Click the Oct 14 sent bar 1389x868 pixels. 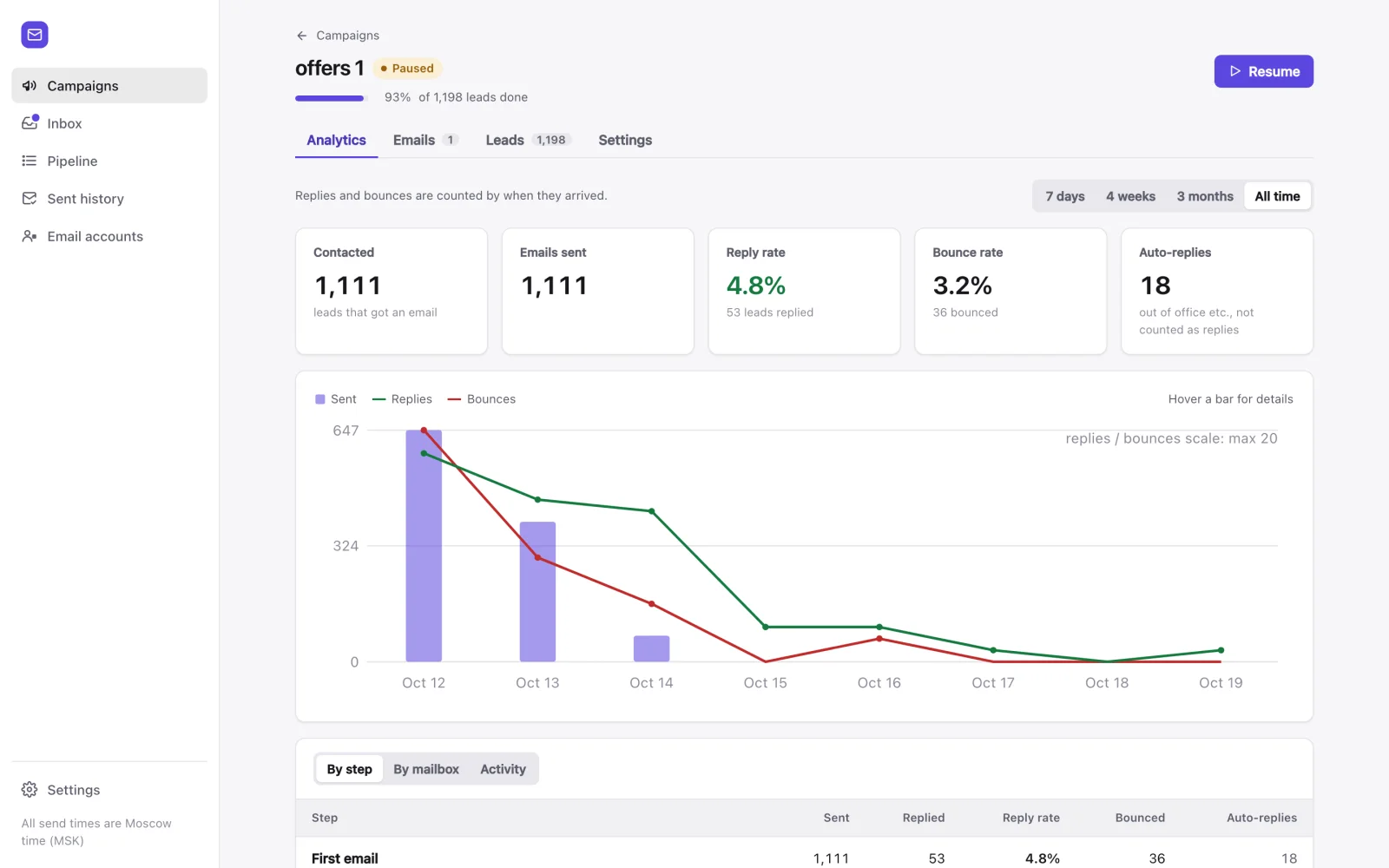pyautogui.click(x=651, y=649)
